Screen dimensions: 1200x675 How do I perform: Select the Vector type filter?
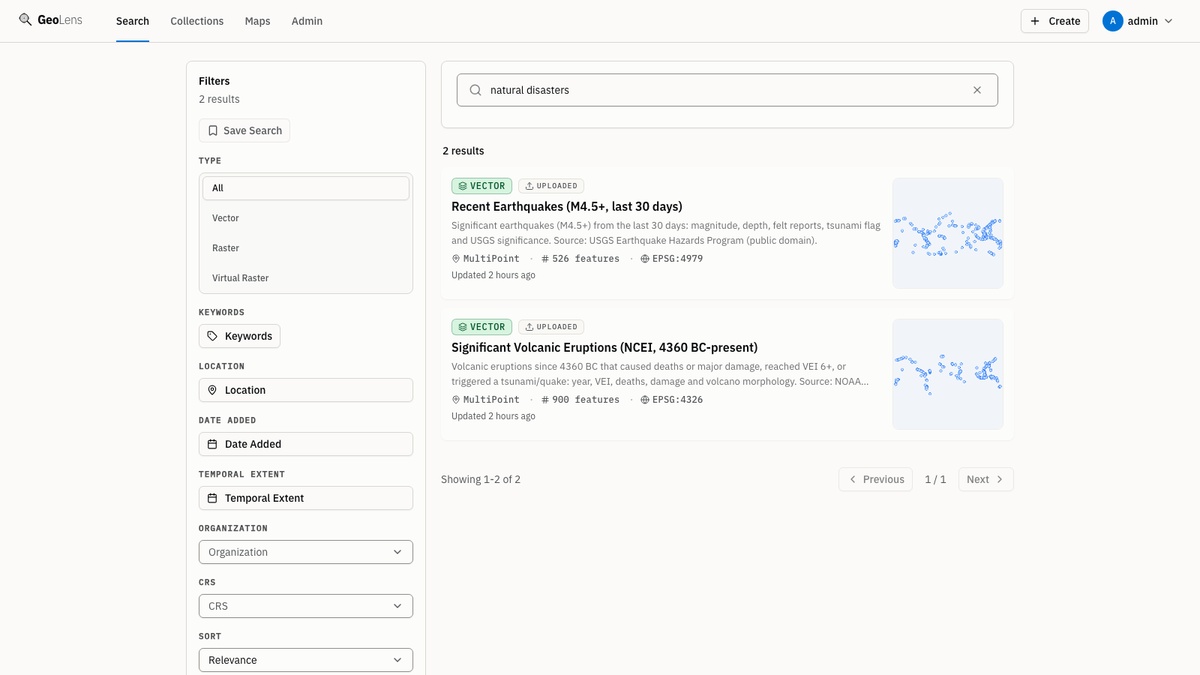tap(306, 218)
